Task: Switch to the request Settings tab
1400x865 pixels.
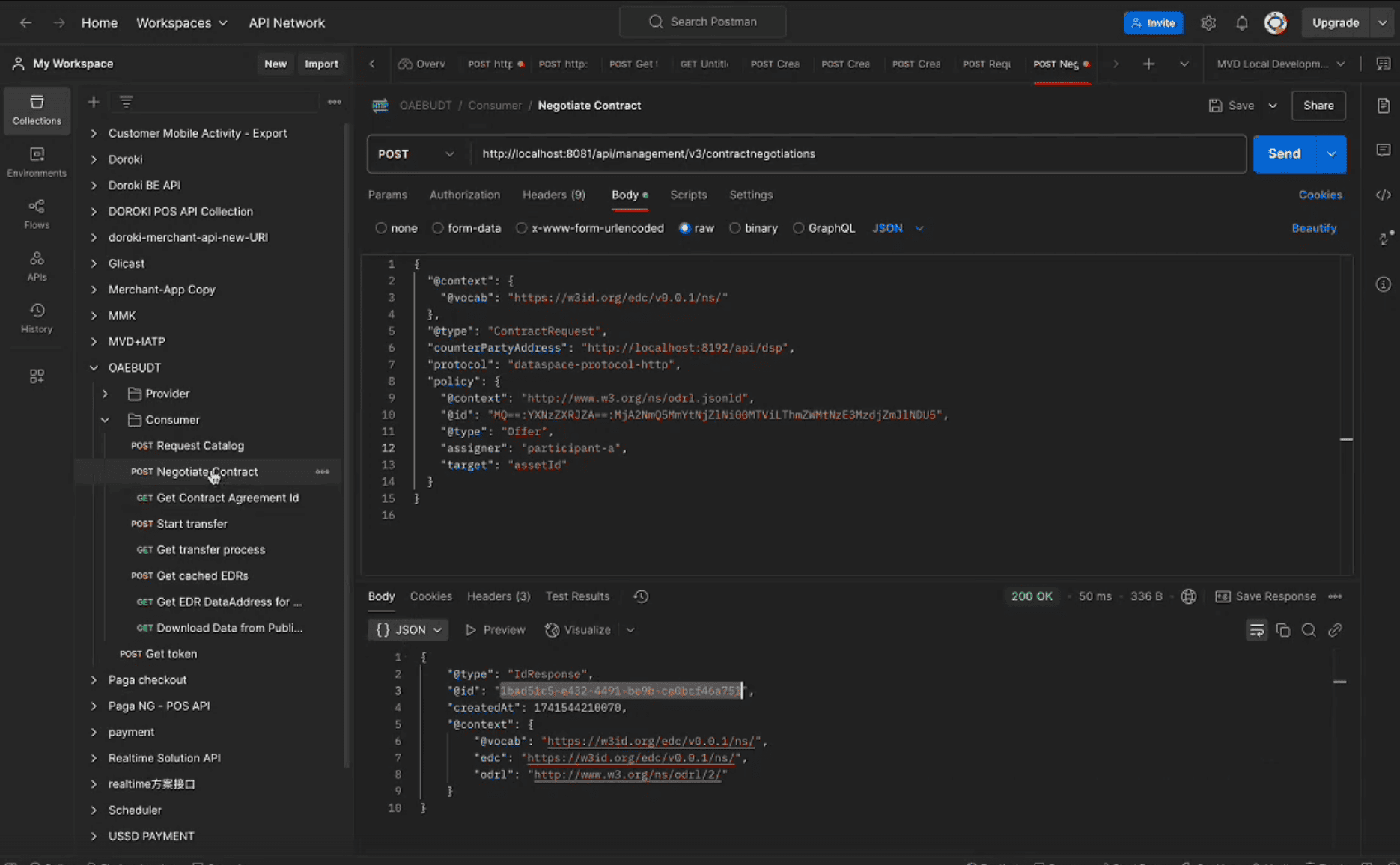Action: point(751,195)
